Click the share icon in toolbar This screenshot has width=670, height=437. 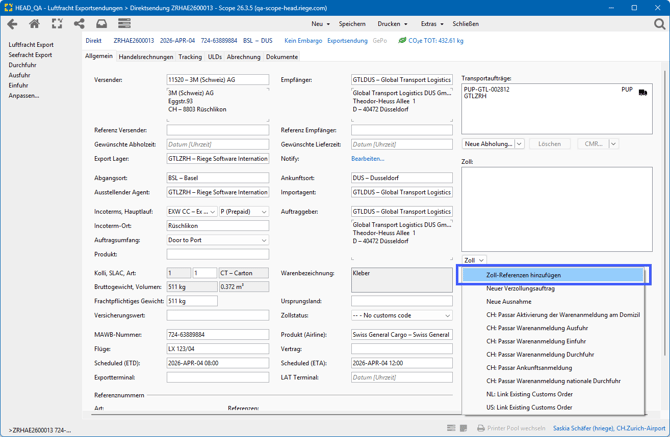point(79,24)
